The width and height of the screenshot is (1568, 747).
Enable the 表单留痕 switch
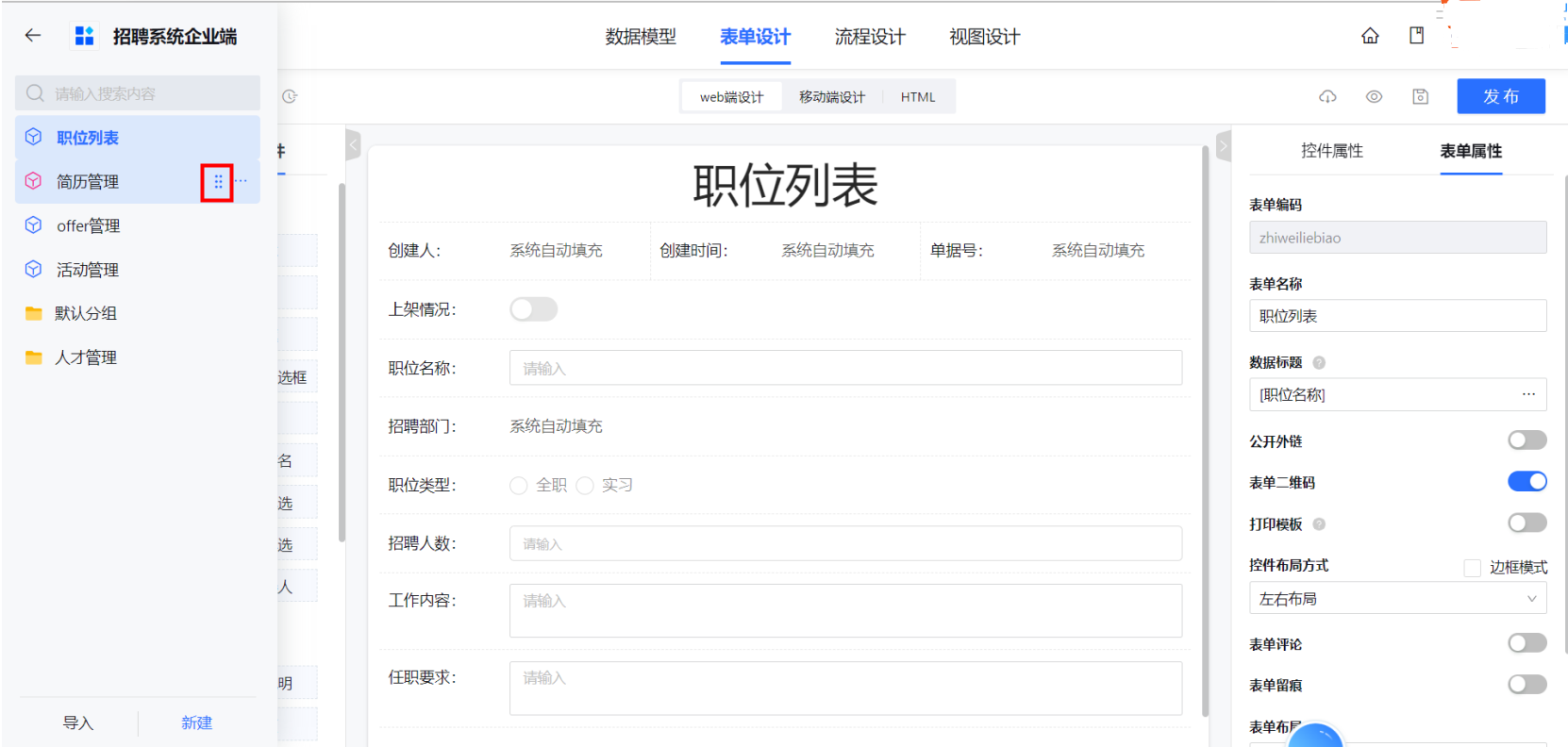tap(1527, 685)
